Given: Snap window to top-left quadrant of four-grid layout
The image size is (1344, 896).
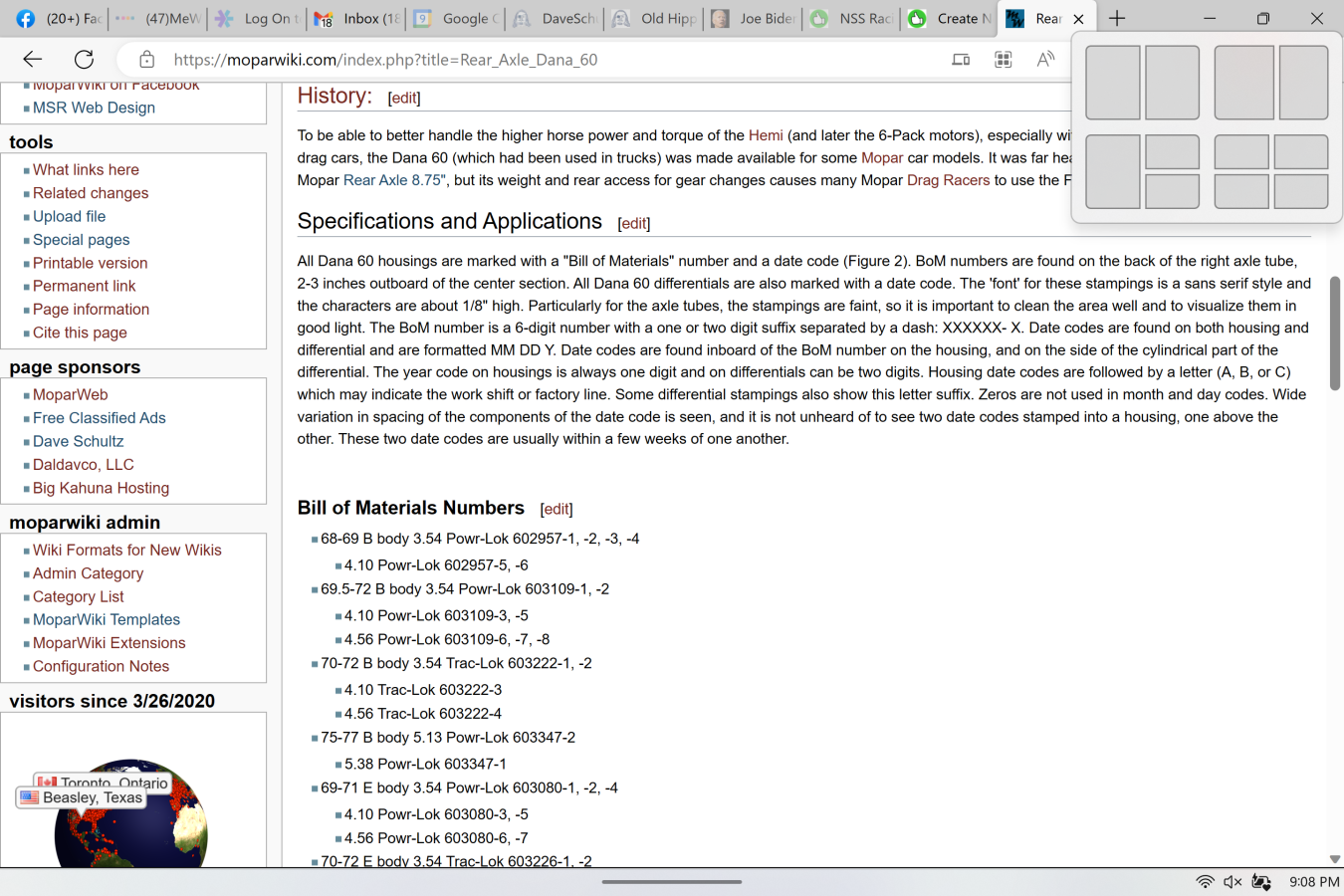Looking at the screenshot, I should click(1240, 152).
